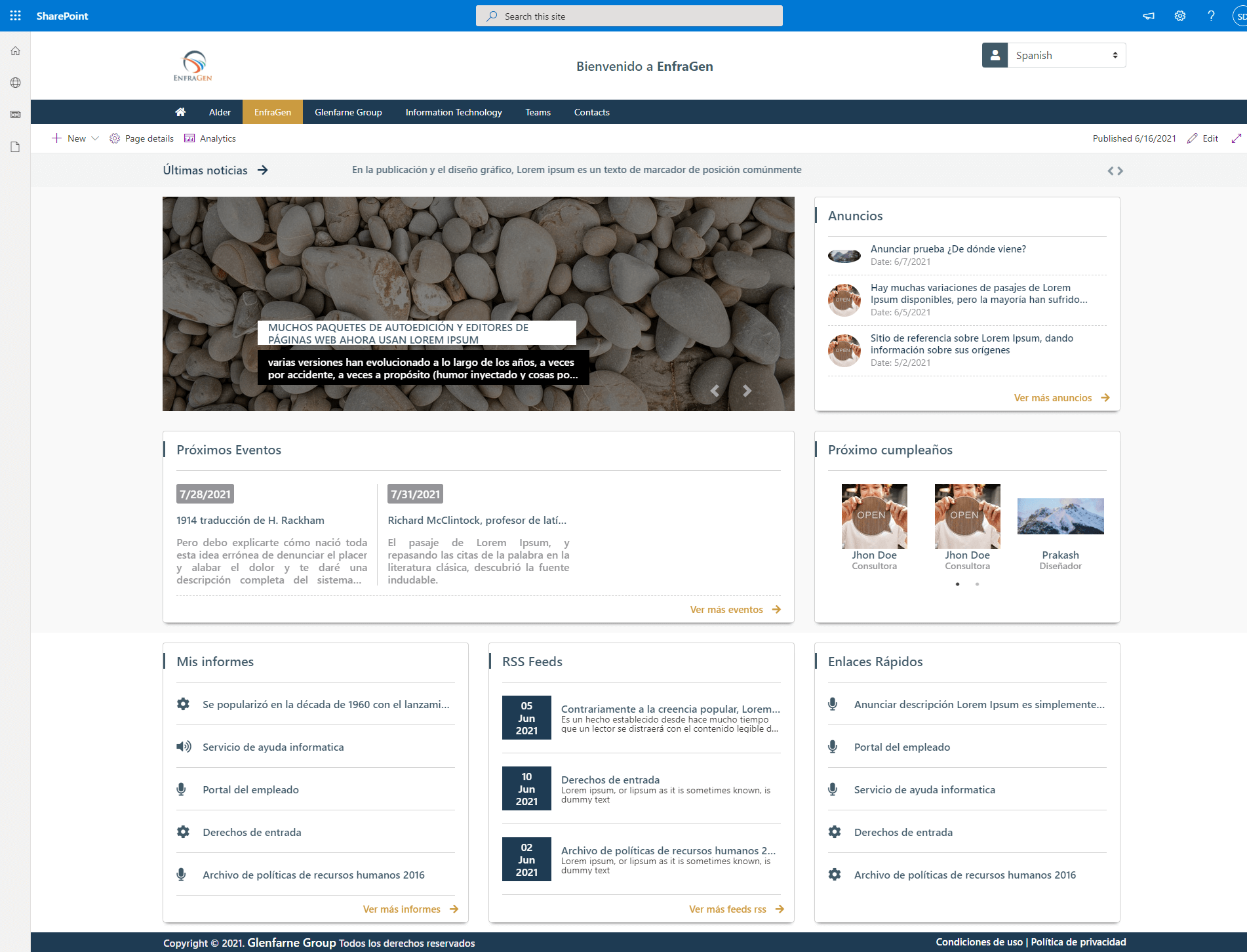Click the megaphone notifications icon

click(x=1149, y=16)
